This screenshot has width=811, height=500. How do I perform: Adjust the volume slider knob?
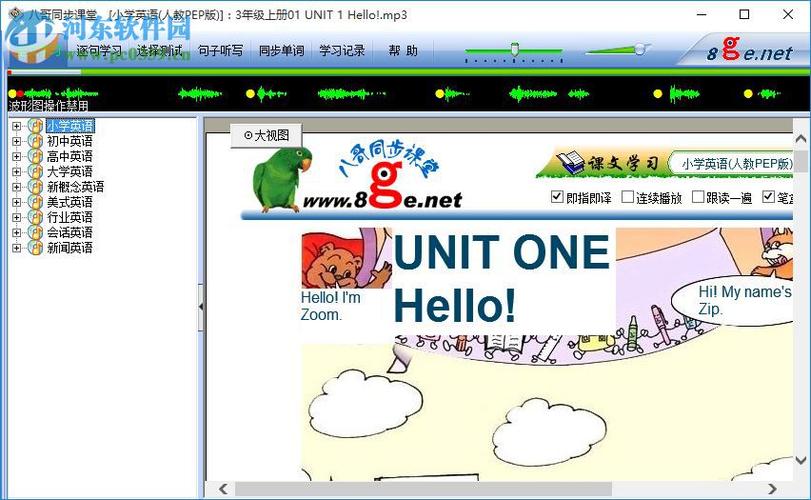640,49
